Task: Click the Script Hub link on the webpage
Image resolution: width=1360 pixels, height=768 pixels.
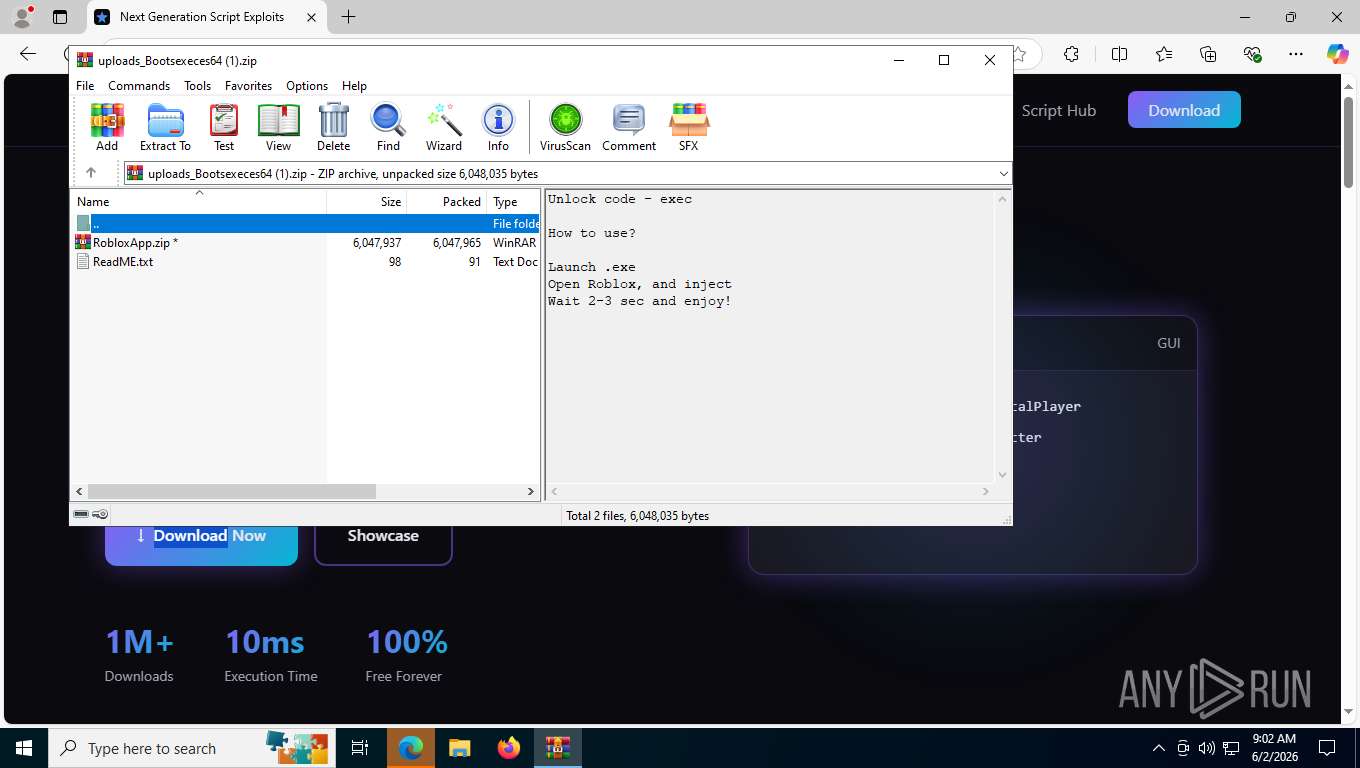Action: coord(1059,111)
